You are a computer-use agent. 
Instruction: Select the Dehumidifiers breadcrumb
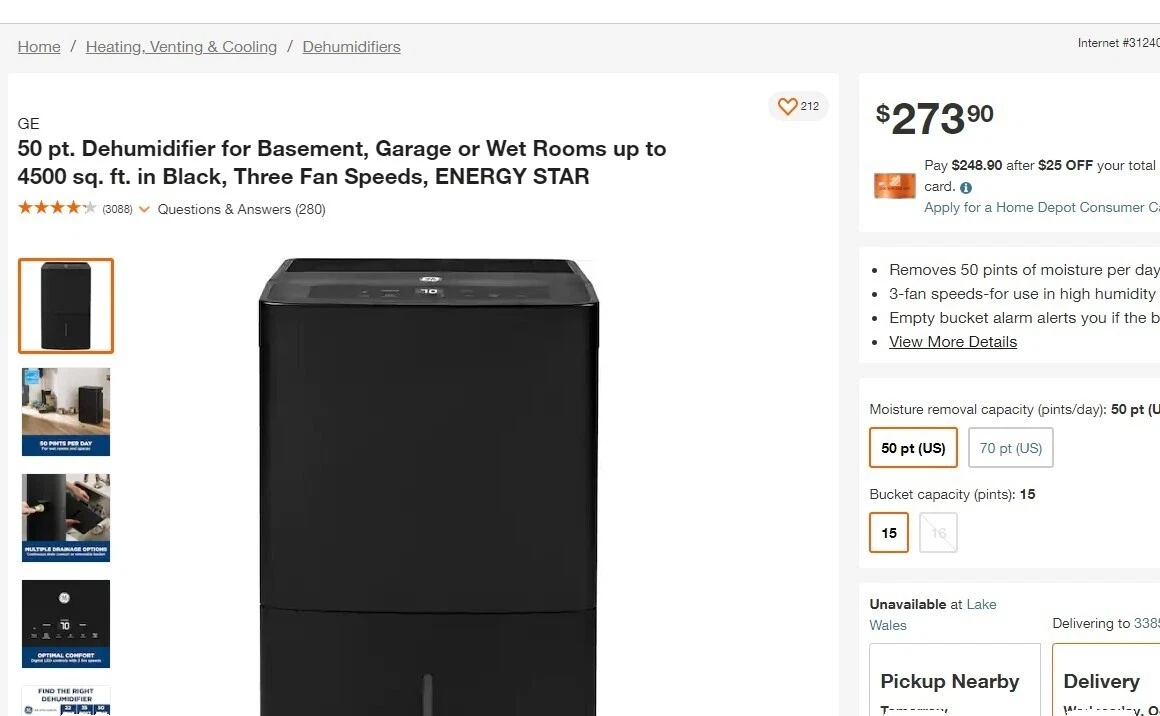coord(351,46)
